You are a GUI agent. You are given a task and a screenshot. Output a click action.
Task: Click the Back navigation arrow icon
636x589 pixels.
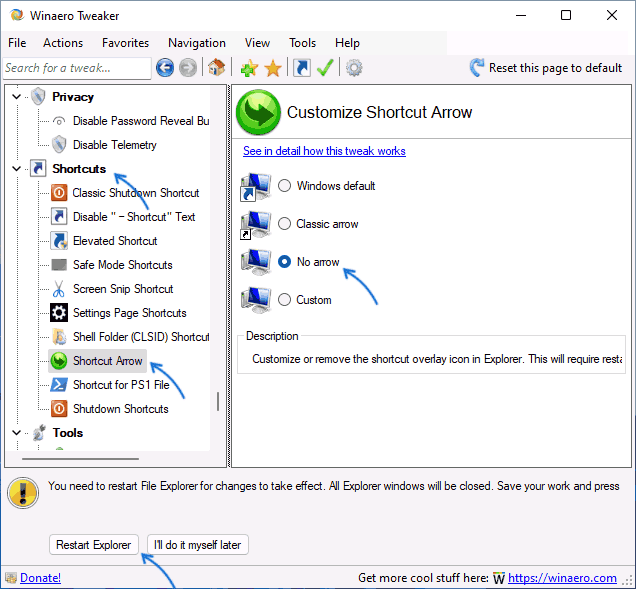pyautogui.click(x=165, y=68)
